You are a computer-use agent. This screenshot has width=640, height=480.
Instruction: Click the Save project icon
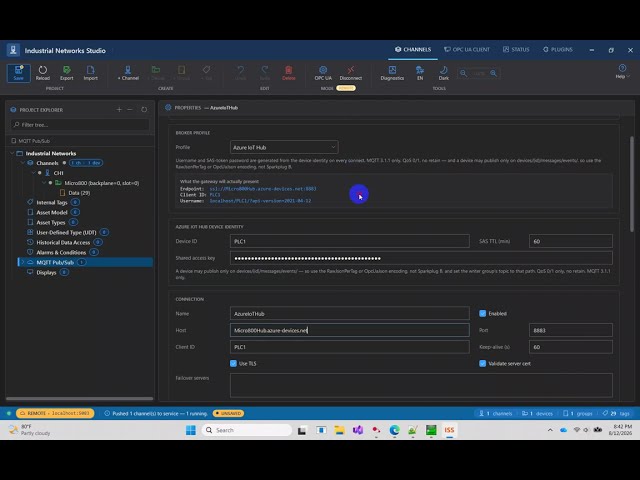tap(18, 73)
